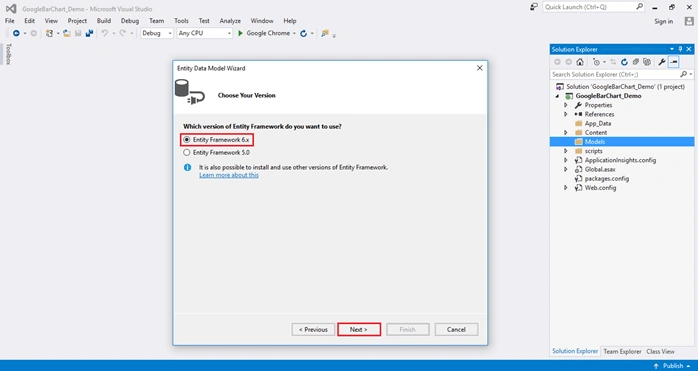Open the File menu
The image size is (698, 371).
click(10, 21)
